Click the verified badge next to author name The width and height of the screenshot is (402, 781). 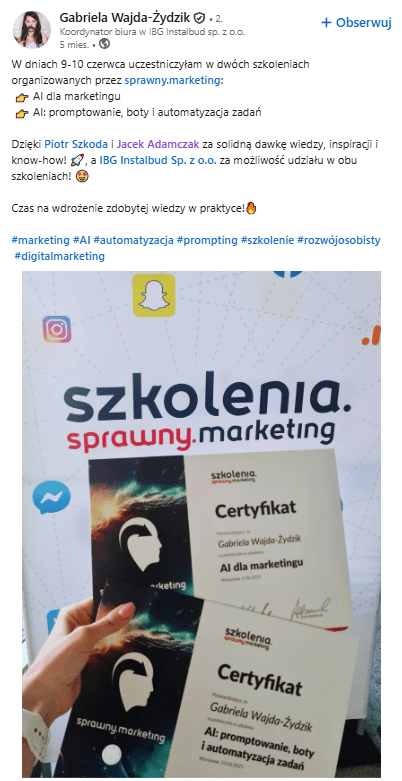[x=199, y=18]
